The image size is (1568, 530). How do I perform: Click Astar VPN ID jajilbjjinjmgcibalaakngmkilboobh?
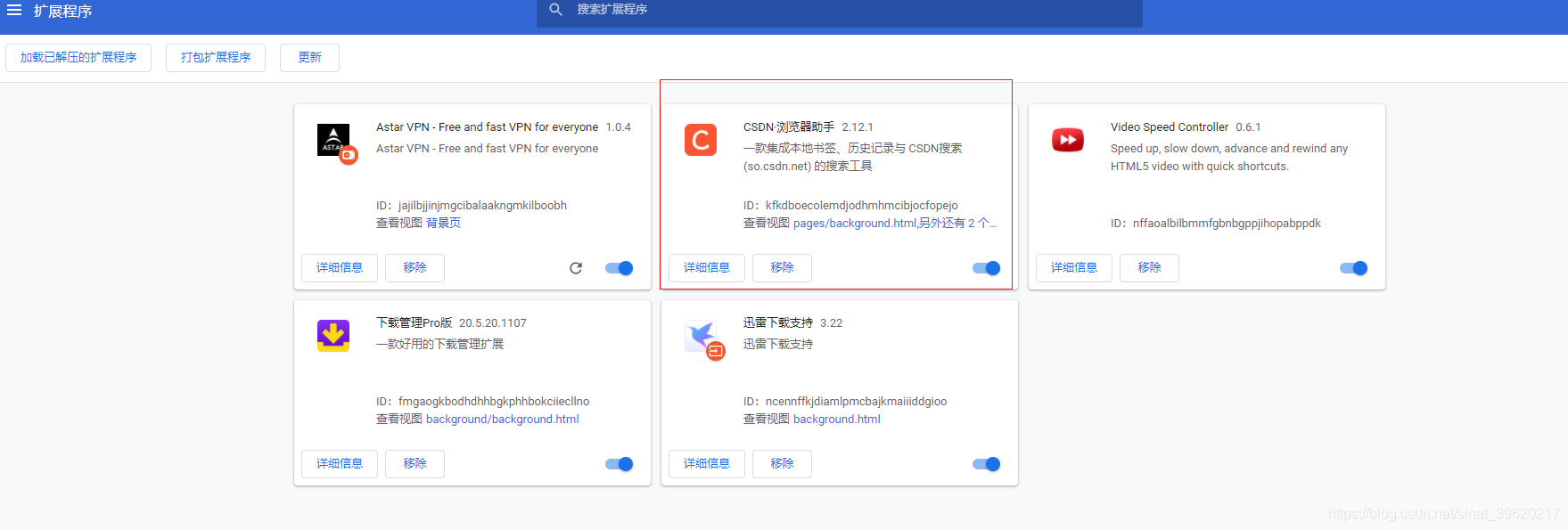(x=482, y=205)
